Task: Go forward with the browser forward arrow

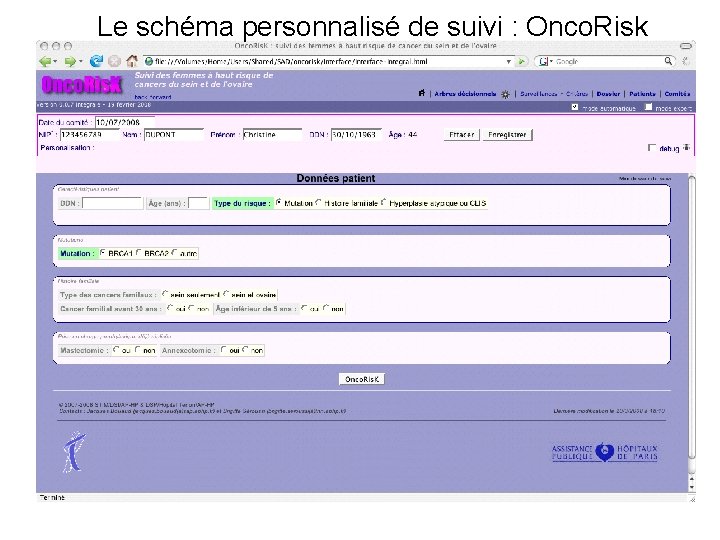Action: point(70,61)
